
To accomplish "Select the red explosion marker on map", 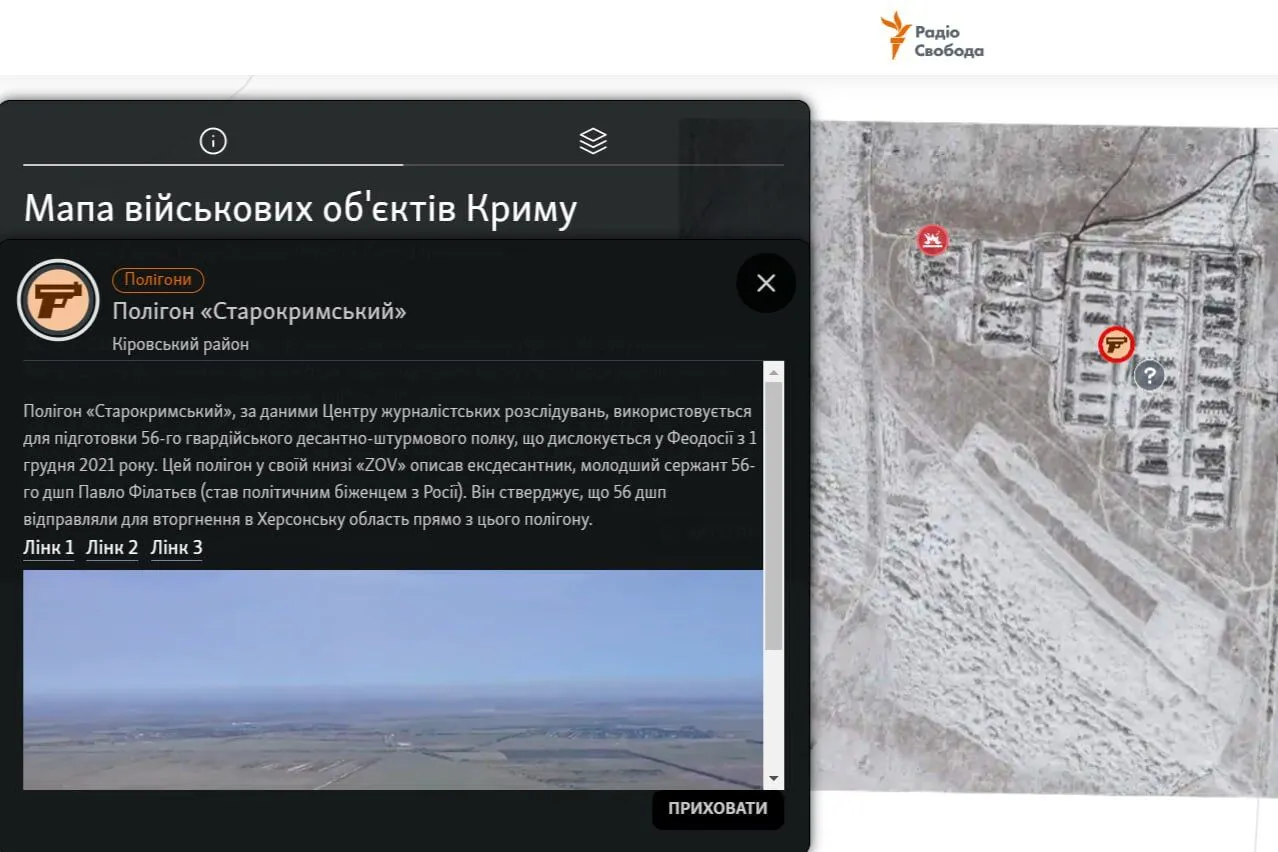I will (x=933, y=240).
